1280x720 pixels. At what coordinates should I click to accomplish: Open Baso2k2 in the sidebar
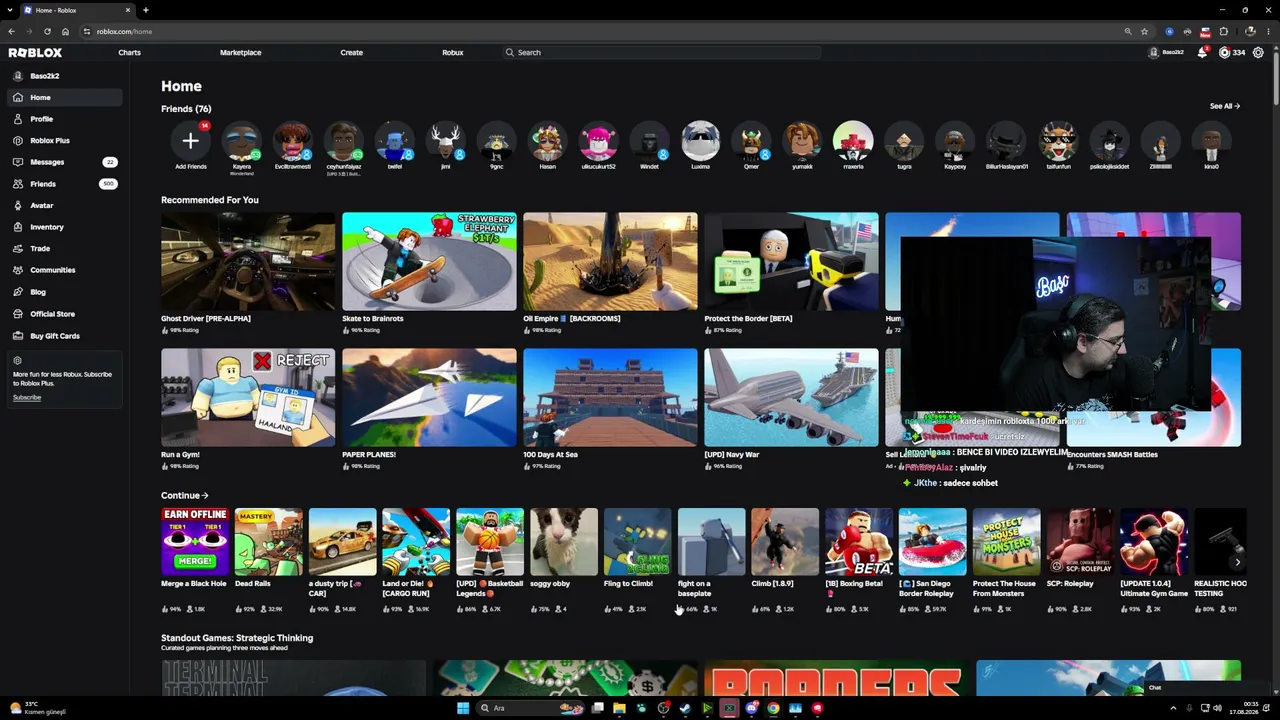[64, 76]
